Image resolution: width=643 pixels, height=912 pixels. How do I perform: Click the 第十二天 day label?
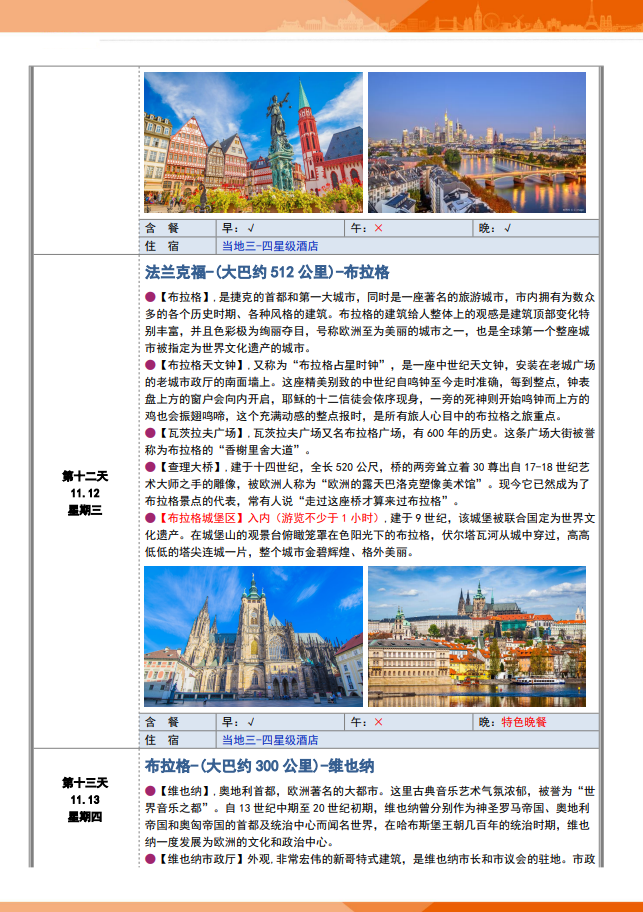(85, 476)
